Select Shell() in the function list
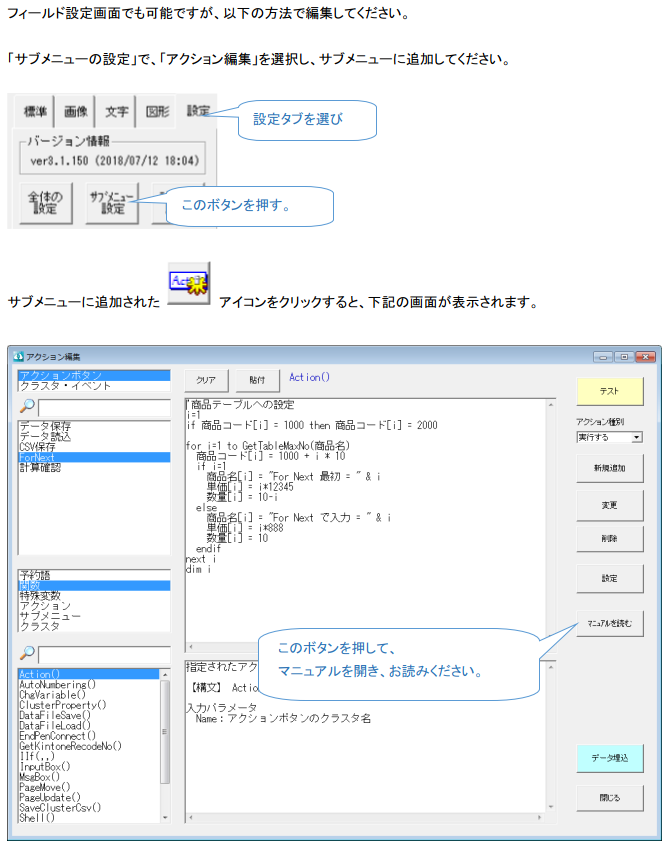The height and width of the screenshot is (845, 665). click(x=89, y=818)
